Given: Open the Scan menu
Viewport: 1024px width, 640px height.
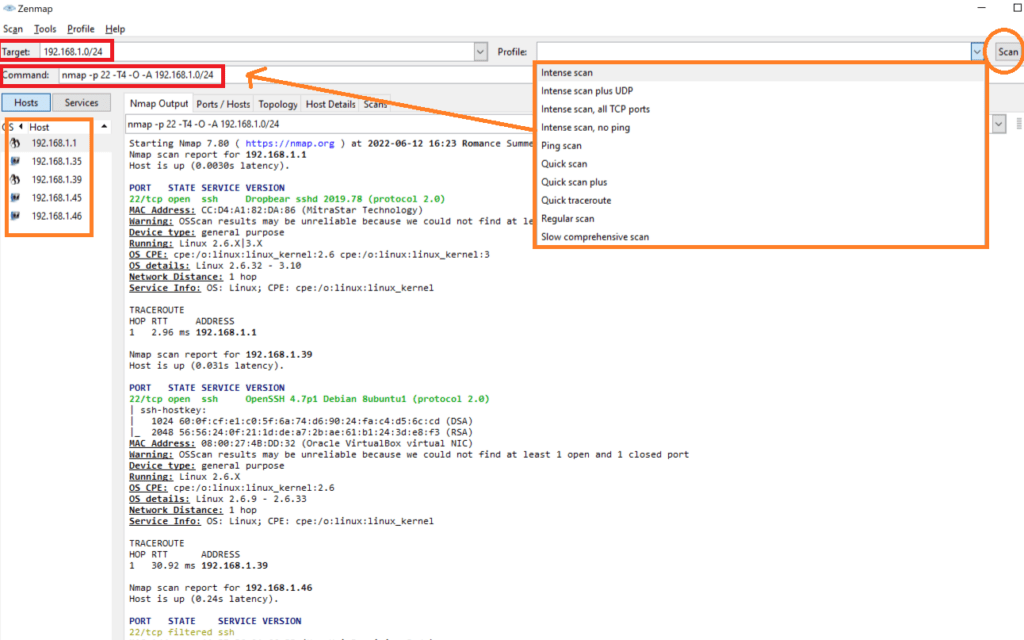Looking at the screenshot, I should (13, 29).
